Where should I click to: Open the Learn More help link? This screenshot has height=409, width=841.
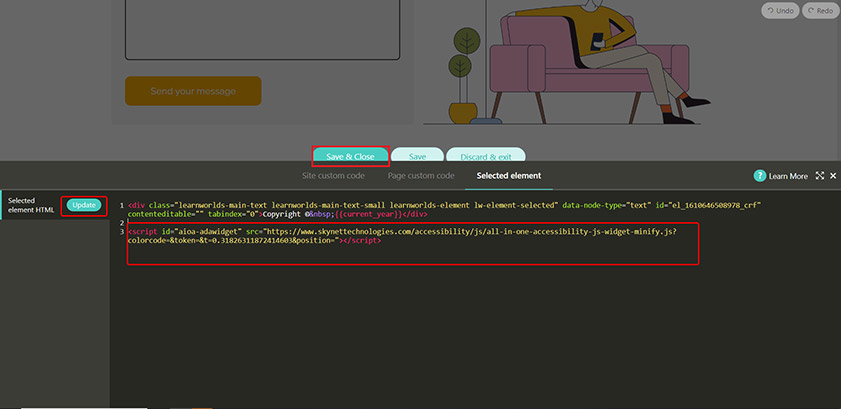point(788,176)
